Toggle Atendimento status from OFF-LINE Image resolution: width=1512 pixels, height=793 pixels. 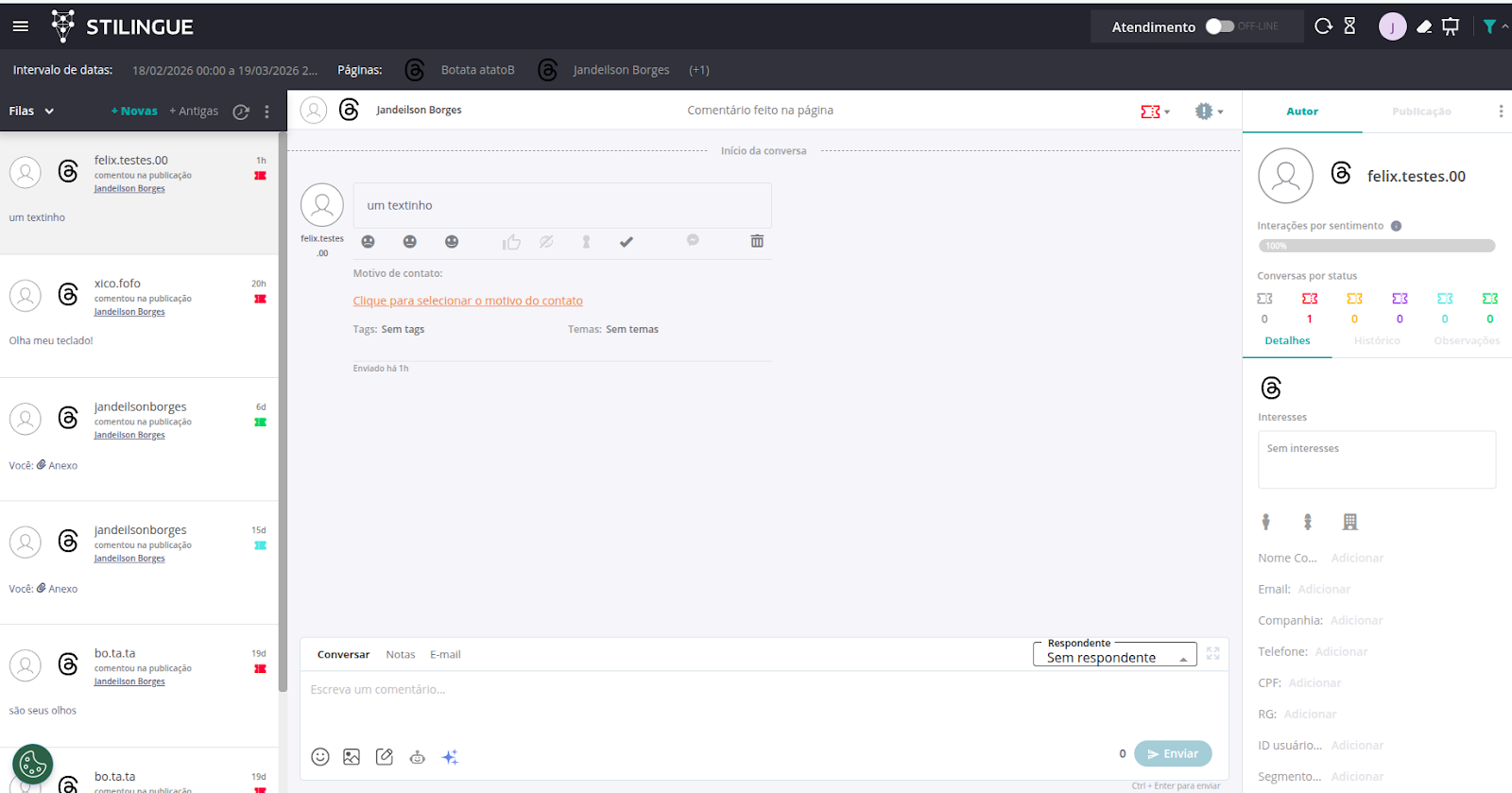pos(1219,26)
